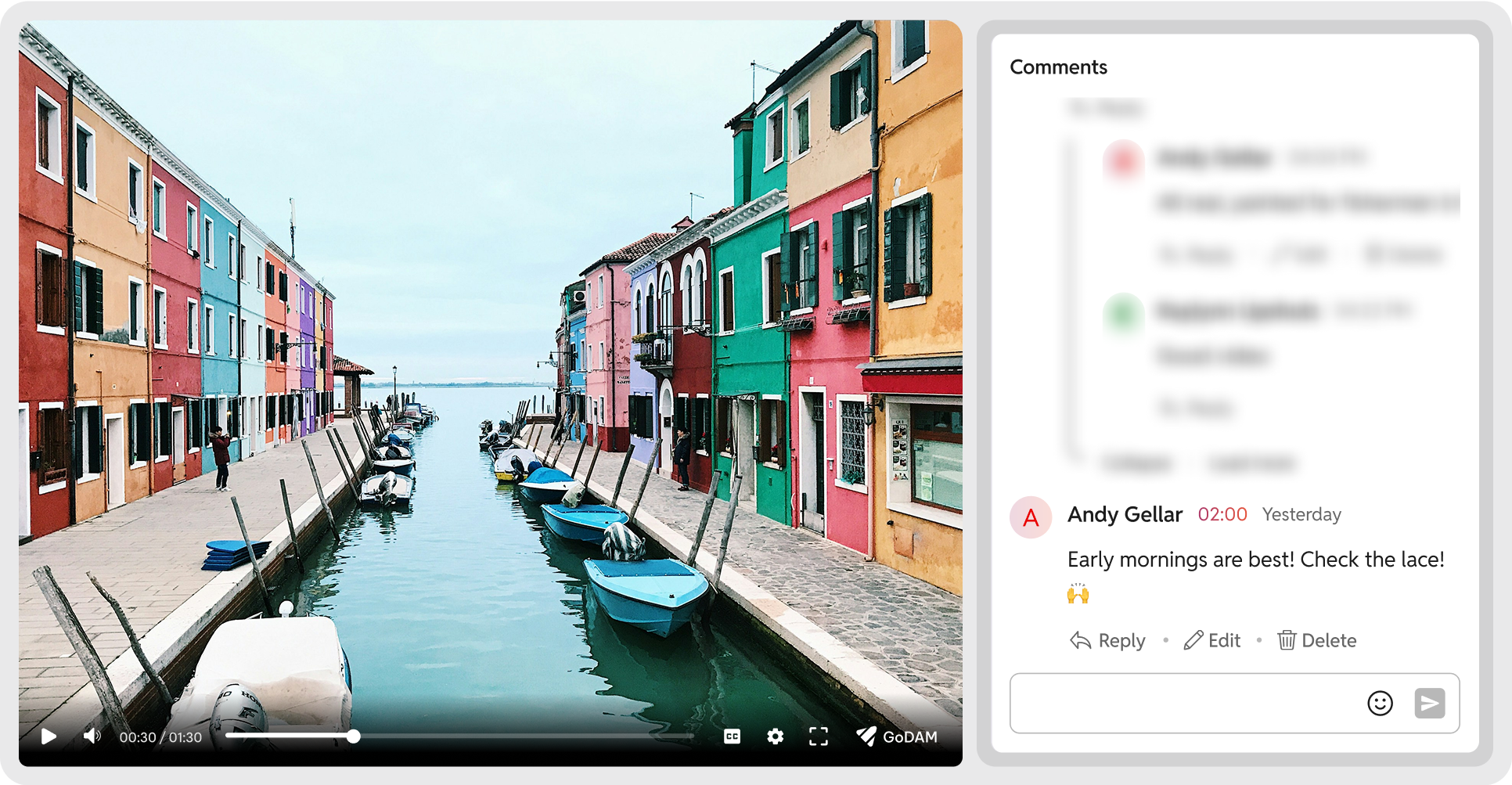Image resolution: width=1512 pixels, height=785 pixels.
Task: Open the video settings gear
Action: click(775, 736)
